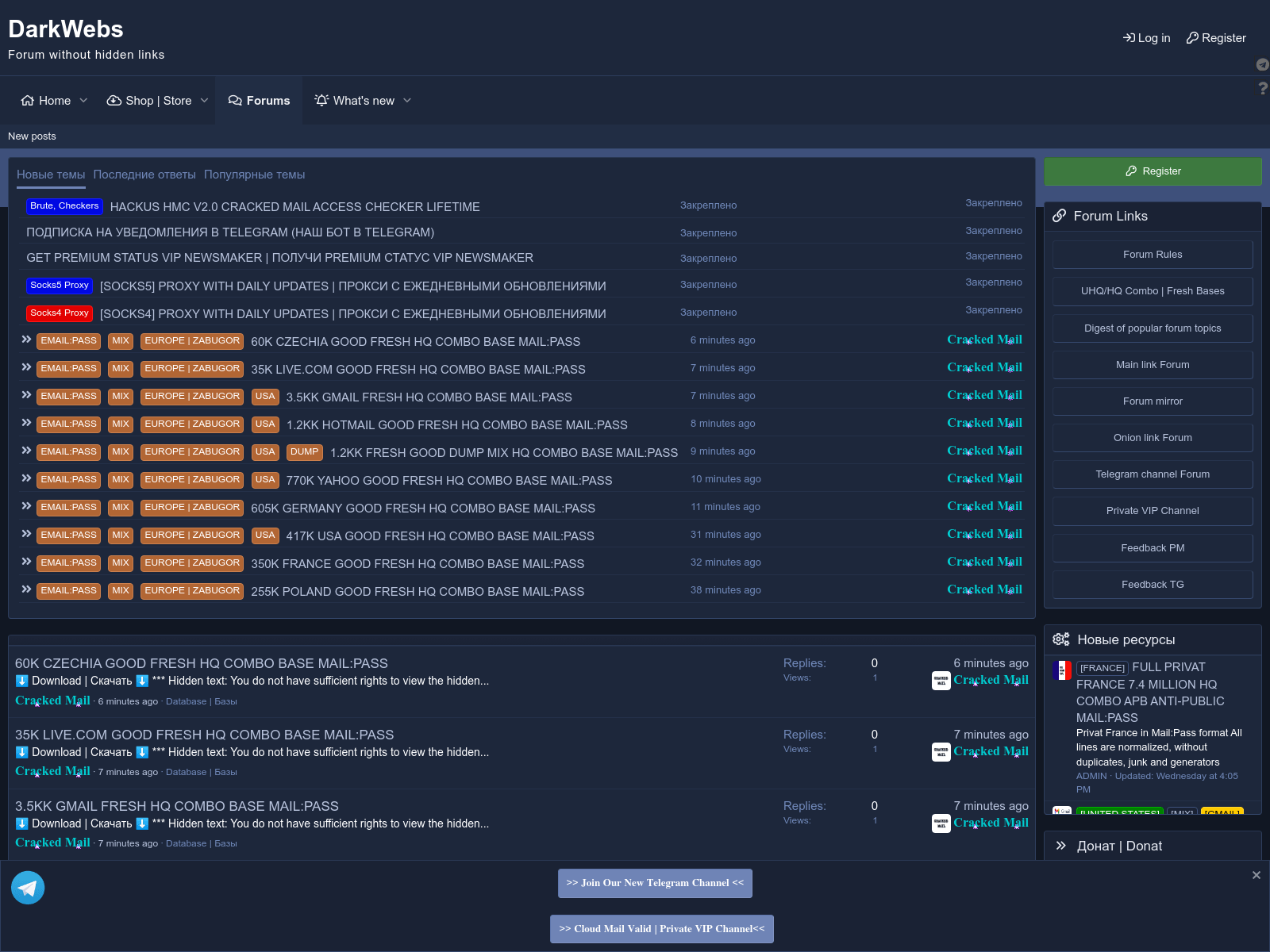Click the Cracked Mail avatar on 60K CZECHIA post

pyautogui.click(x=941, y=681)
